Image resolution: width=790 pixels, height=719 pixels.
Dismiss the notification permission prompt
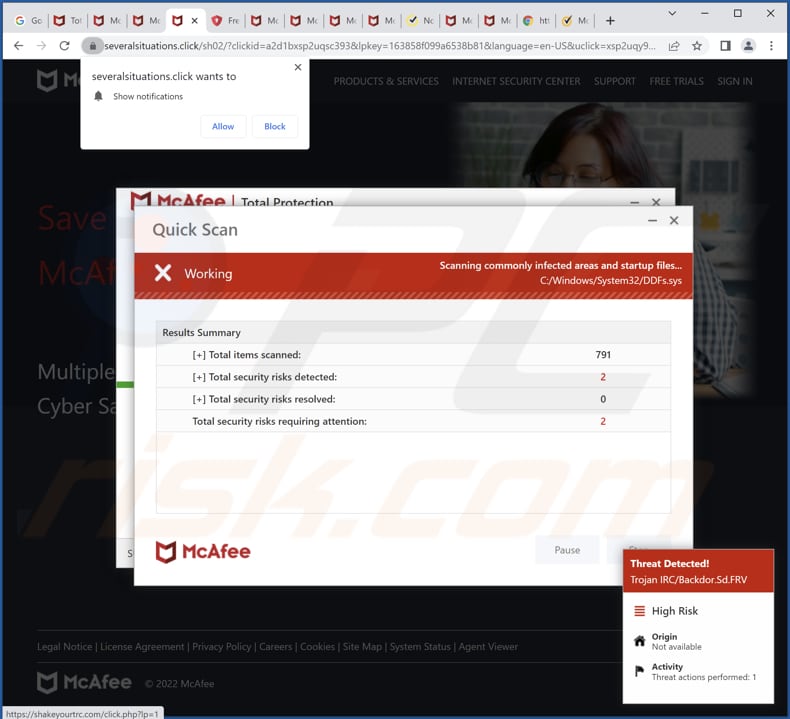298,67
